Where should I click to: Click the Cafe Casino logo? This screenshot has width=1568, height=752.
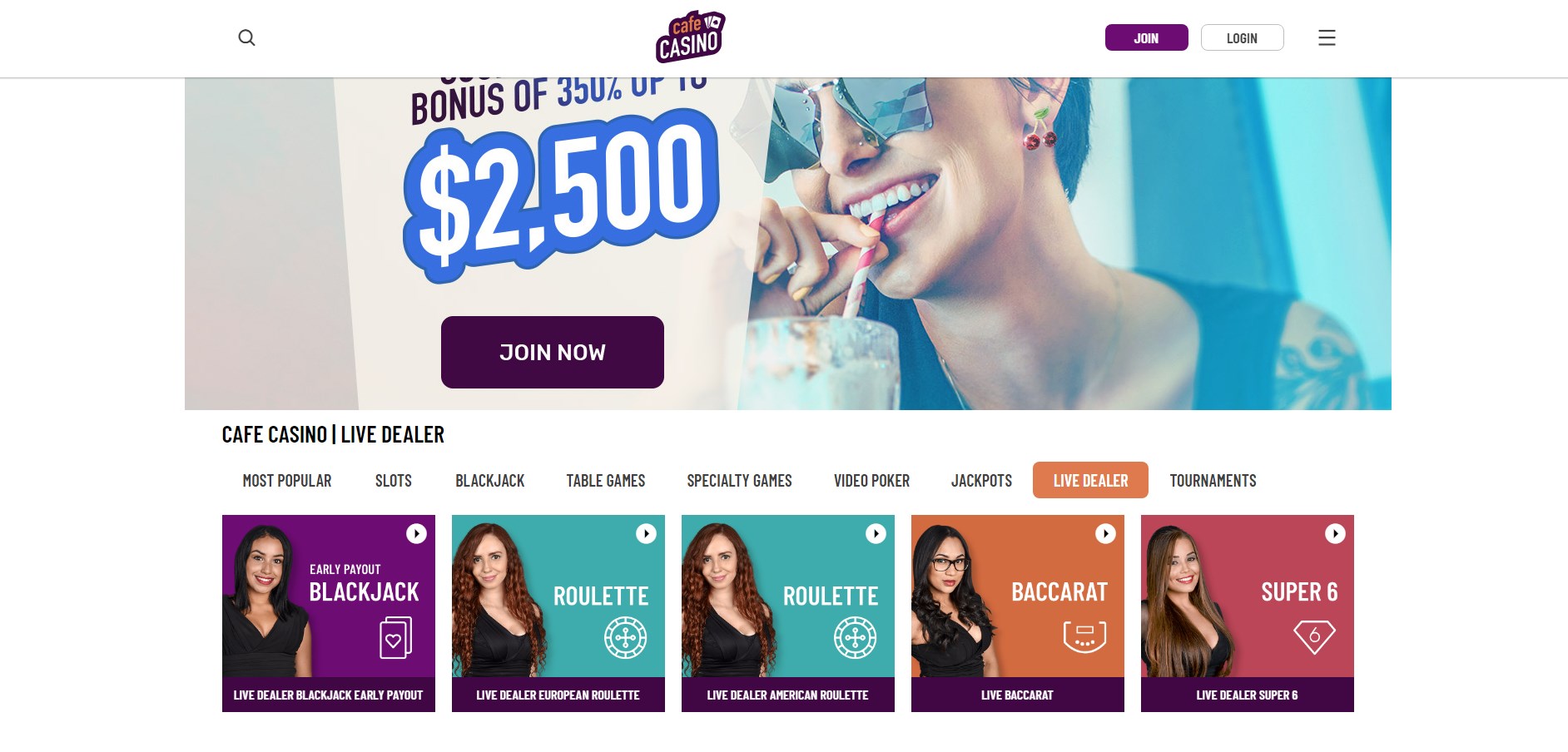(x=690, y=37)
